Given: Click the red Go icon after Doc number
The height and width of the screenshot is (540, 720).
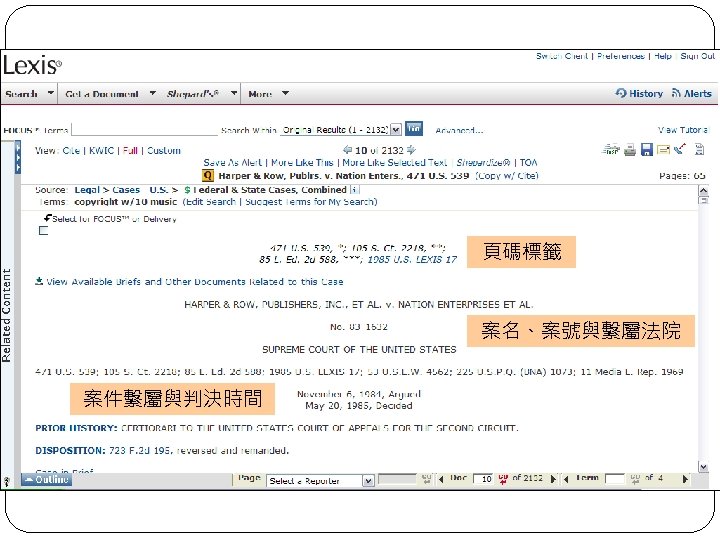Looking at the screenshot, I should pyautogui.click(x=503, y=479).
